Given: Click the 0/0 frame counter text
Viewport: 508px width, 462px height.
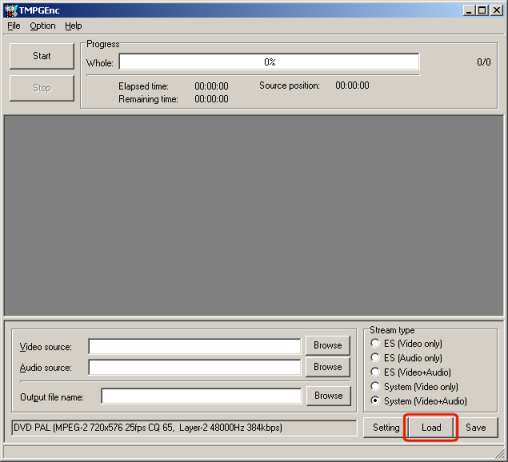Looking at the screenshot, I should (484, 62).
